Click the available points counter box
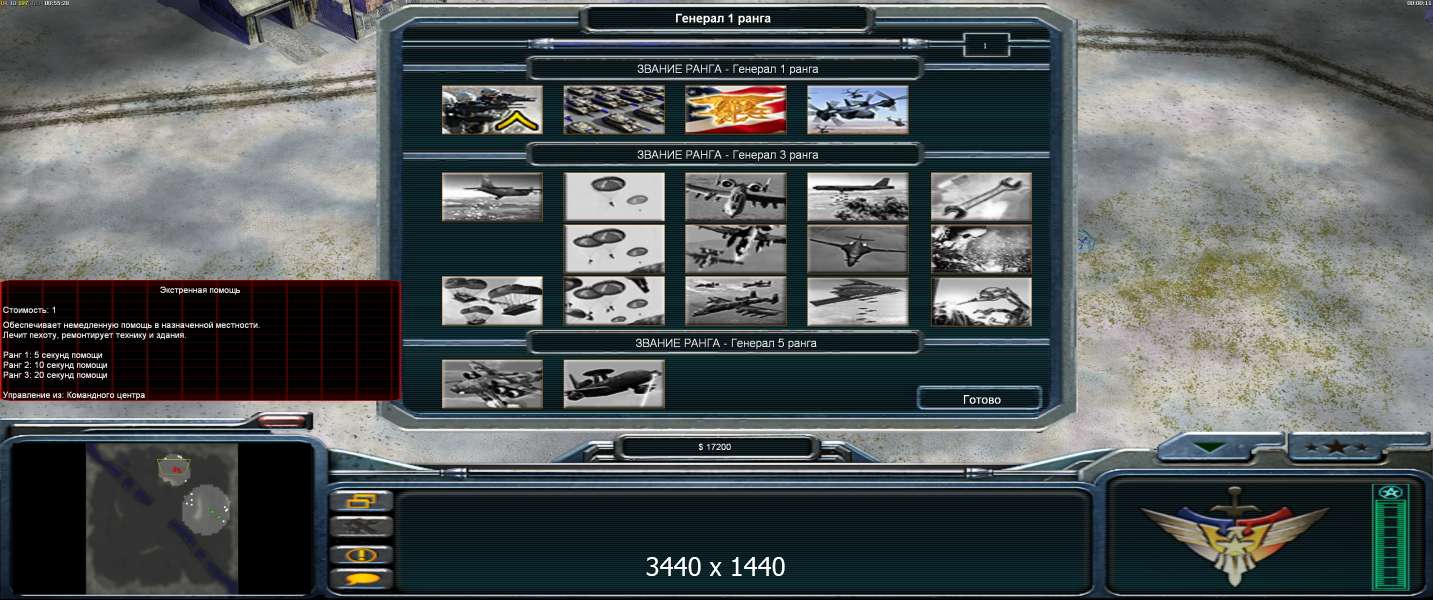Image resolution: width=1433 pixels, height=600 pixels. [985, 45]
